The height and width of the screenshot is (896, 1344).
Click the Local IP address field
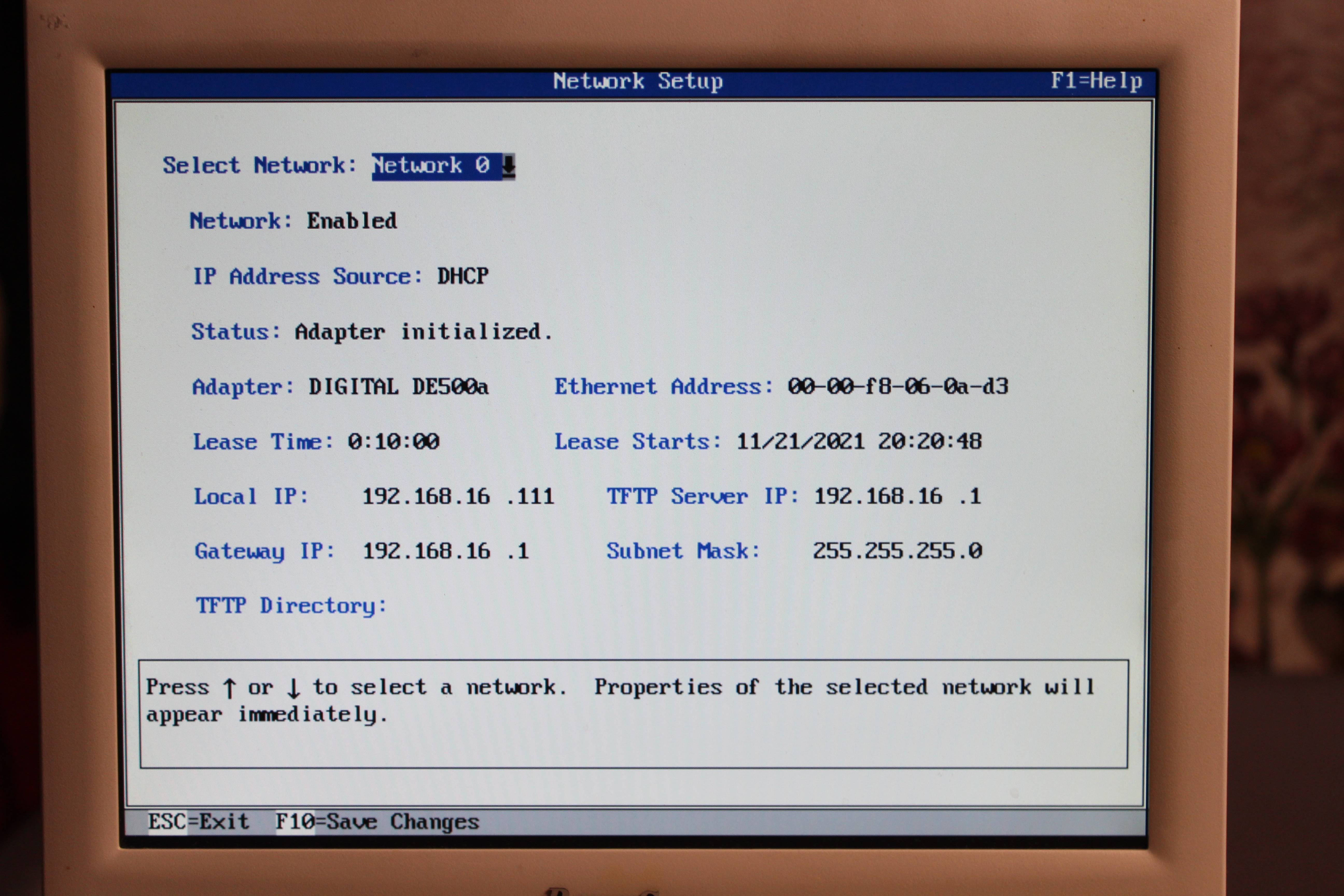point(458,496)
